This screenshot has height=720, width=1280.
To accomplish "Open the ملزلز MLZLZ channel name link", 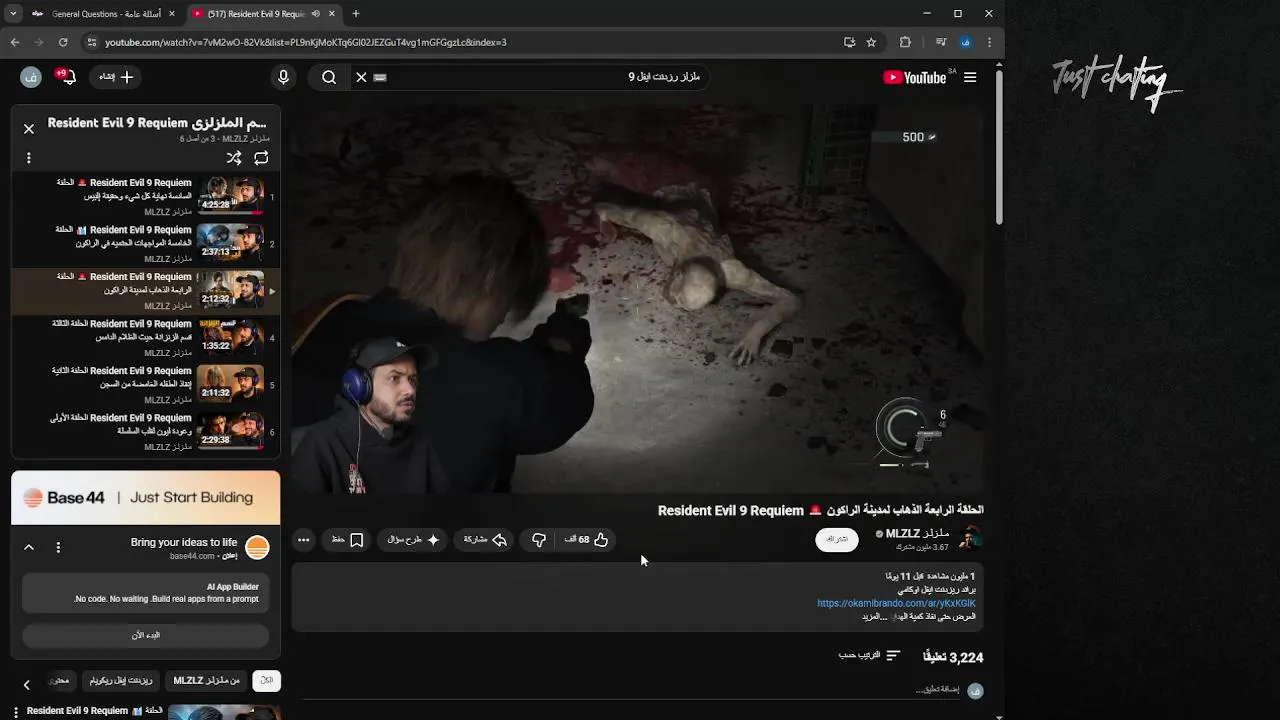I will 917,533.
